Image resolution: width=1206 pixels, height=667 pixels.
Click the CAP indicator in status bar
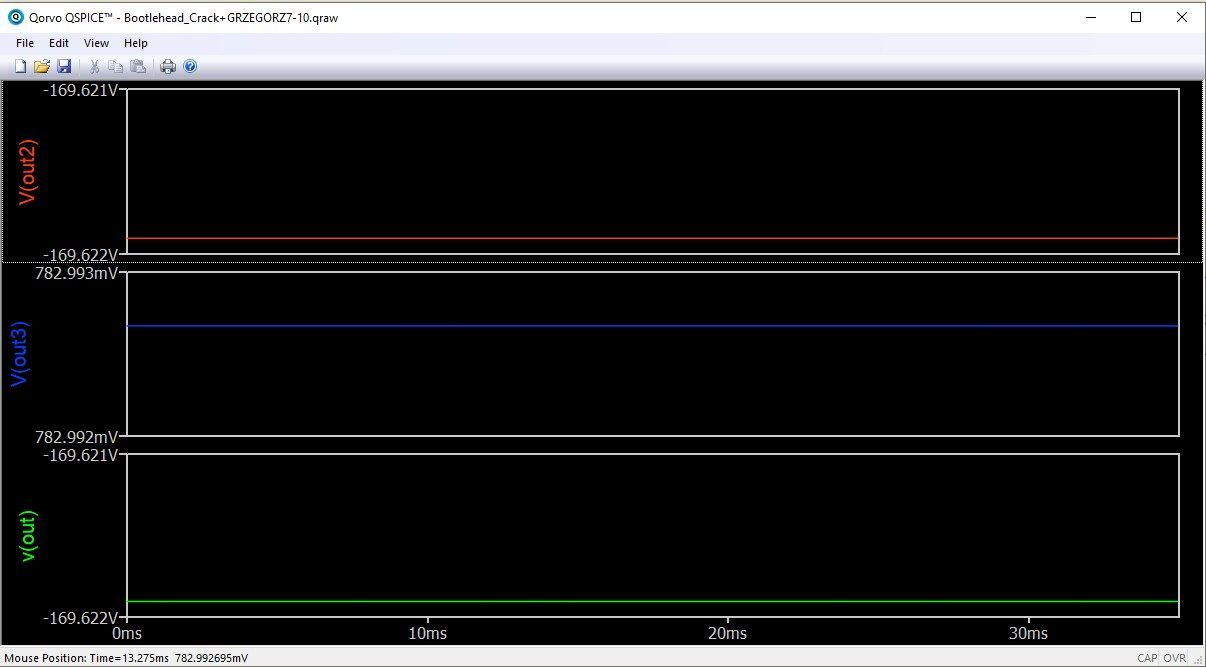[x=1147, y=658]
